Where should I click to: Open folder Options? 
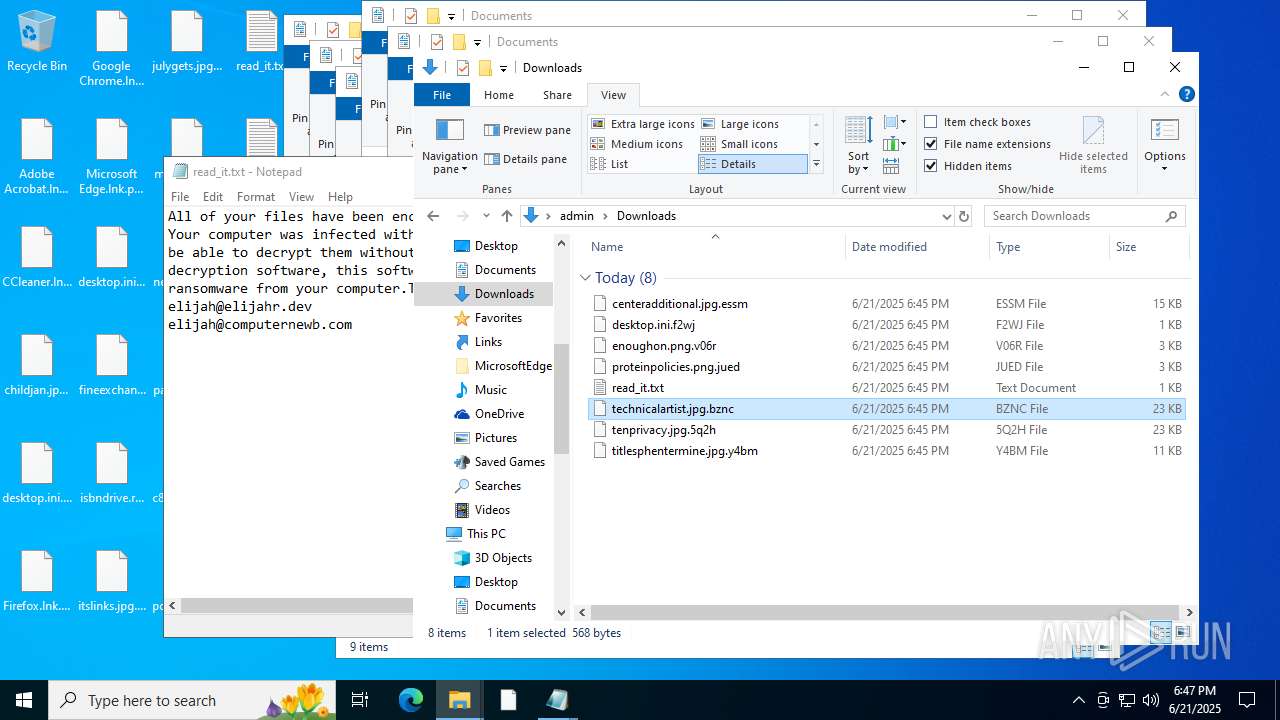pyautogui.click(x=1165, y=146)
